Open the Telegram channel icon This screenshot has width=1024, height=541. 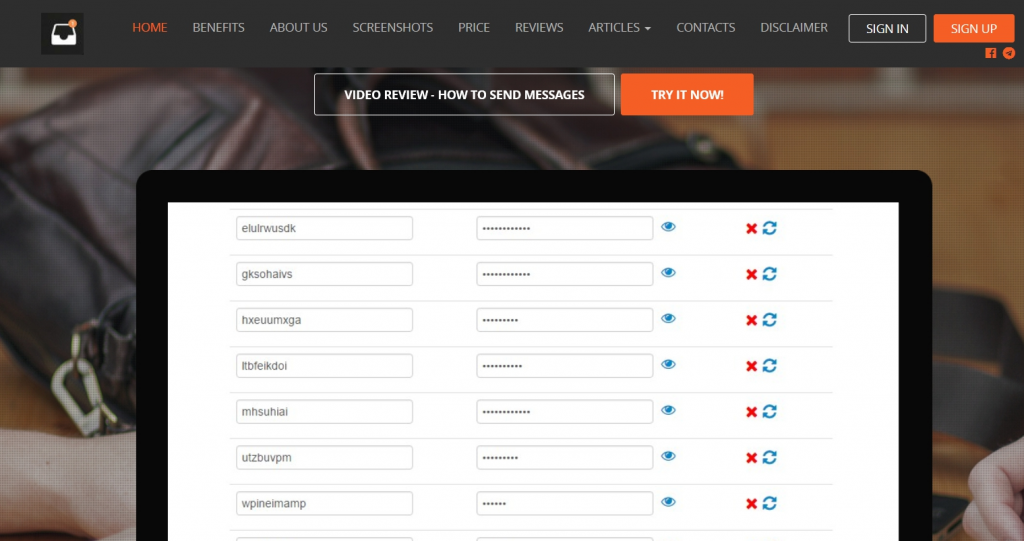click(1009, 53)
